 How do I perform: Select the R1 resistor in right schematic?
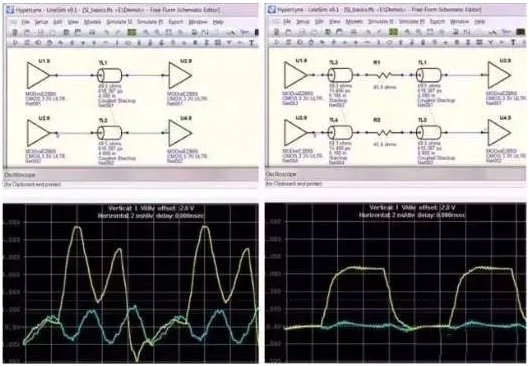point(384,75)
